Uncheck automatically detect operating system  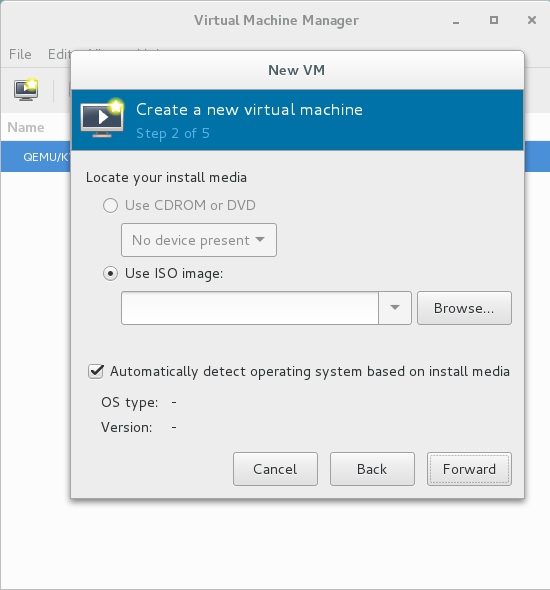[96, 372]
